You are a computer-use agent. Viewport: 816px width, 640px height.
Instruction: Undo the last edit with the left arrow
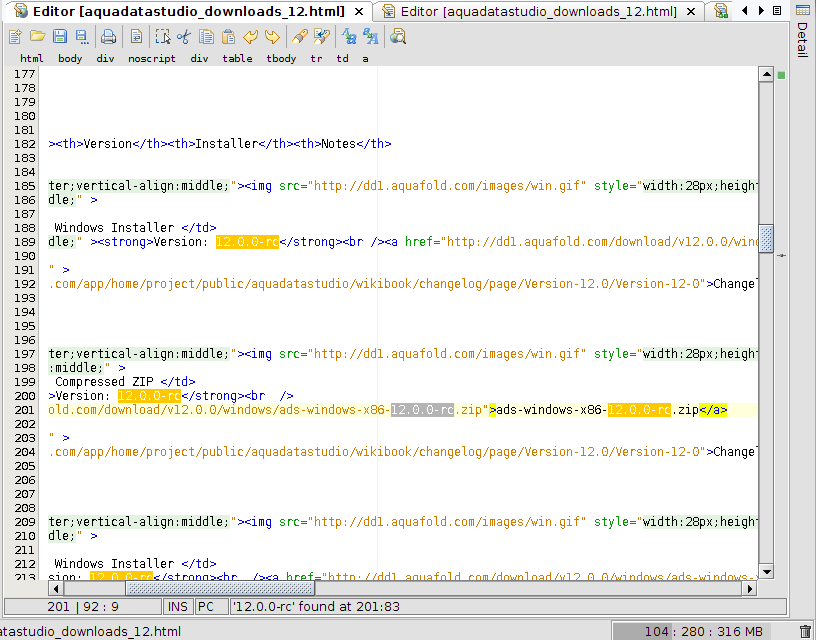point(250,36)
